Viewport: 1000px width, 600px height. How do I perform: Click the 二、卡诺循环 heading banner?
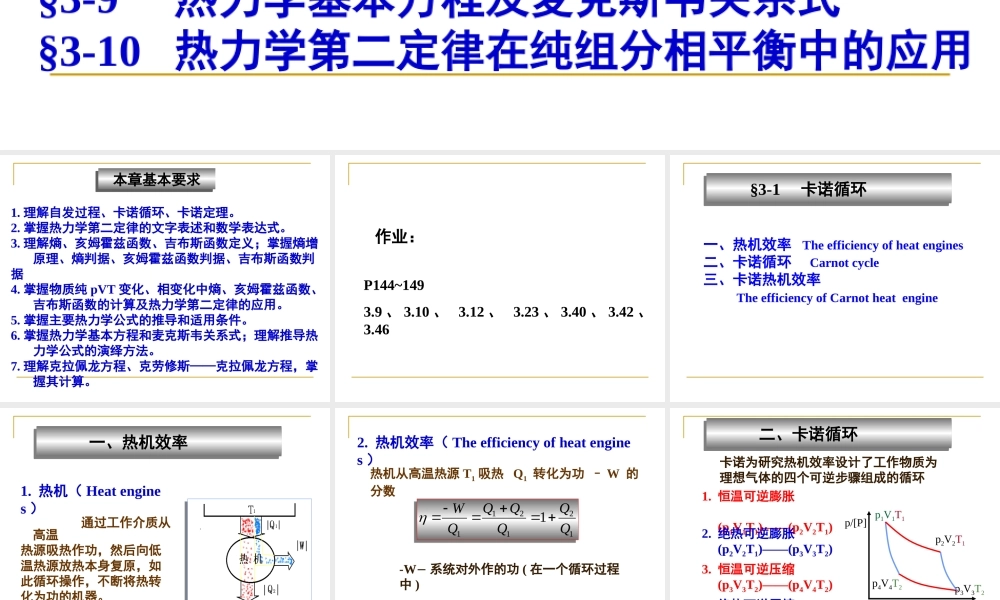[827, 434]
